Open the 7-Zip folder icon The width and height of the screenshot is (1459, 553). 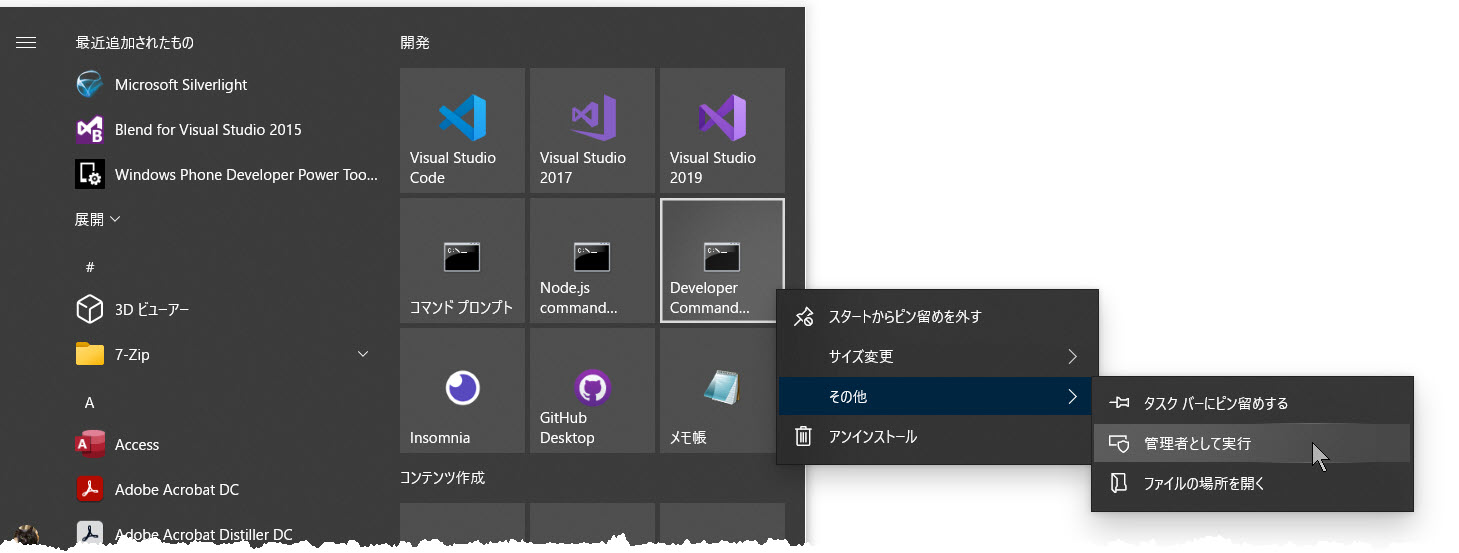tap(90, 354)
